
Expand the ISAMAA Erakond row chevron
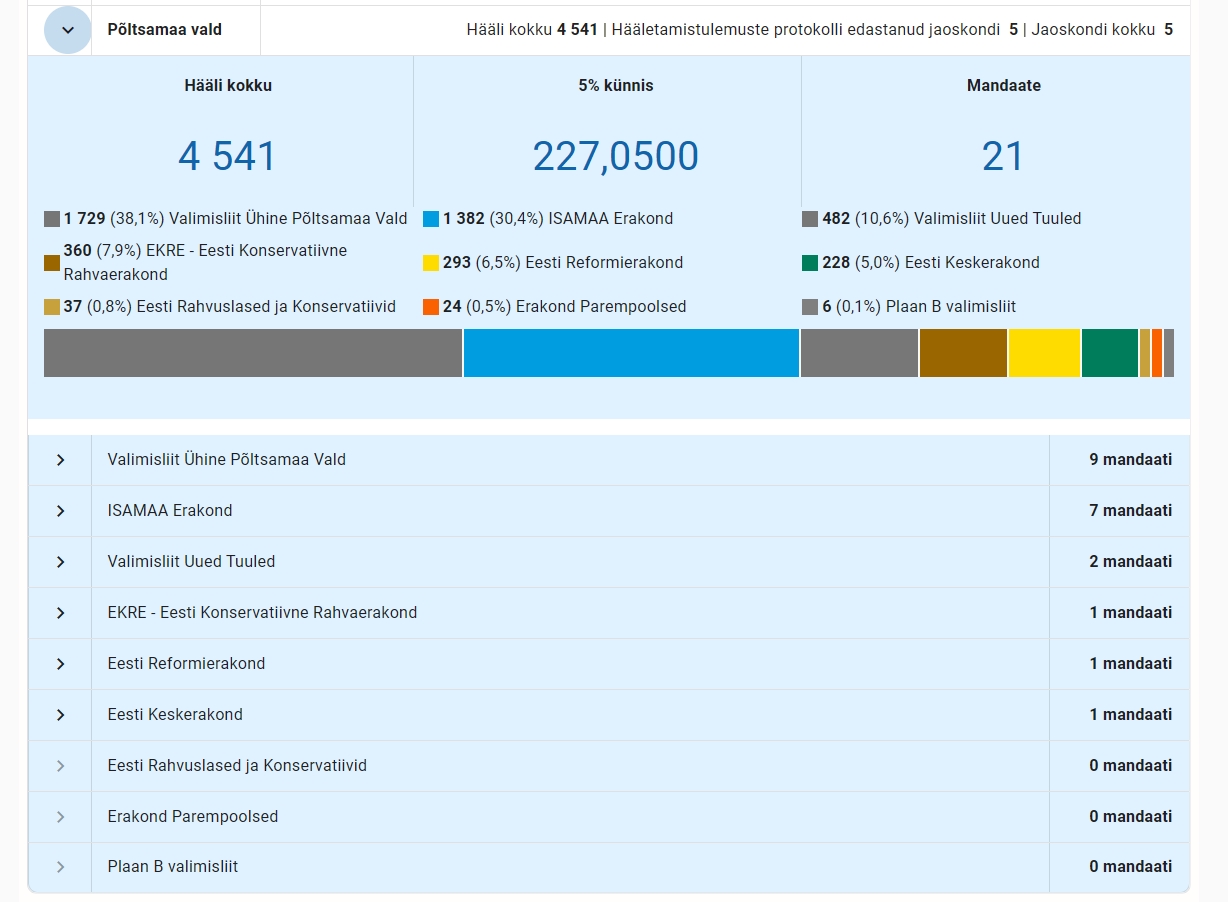click(60, 511)
